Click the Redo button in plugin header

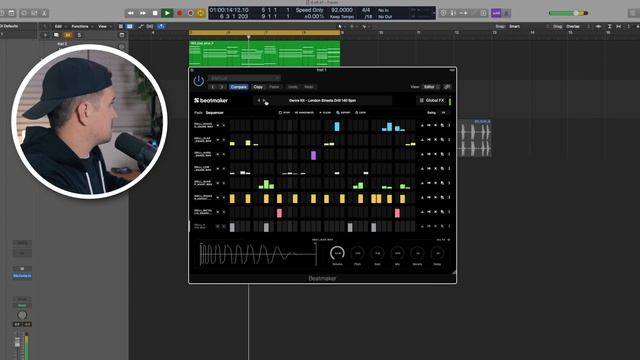point(309,87)
